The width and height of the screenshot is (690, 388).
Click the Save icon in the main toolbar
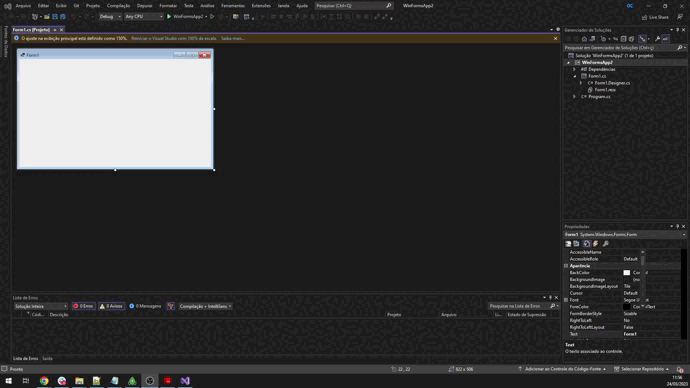click(x=55, y=17)
